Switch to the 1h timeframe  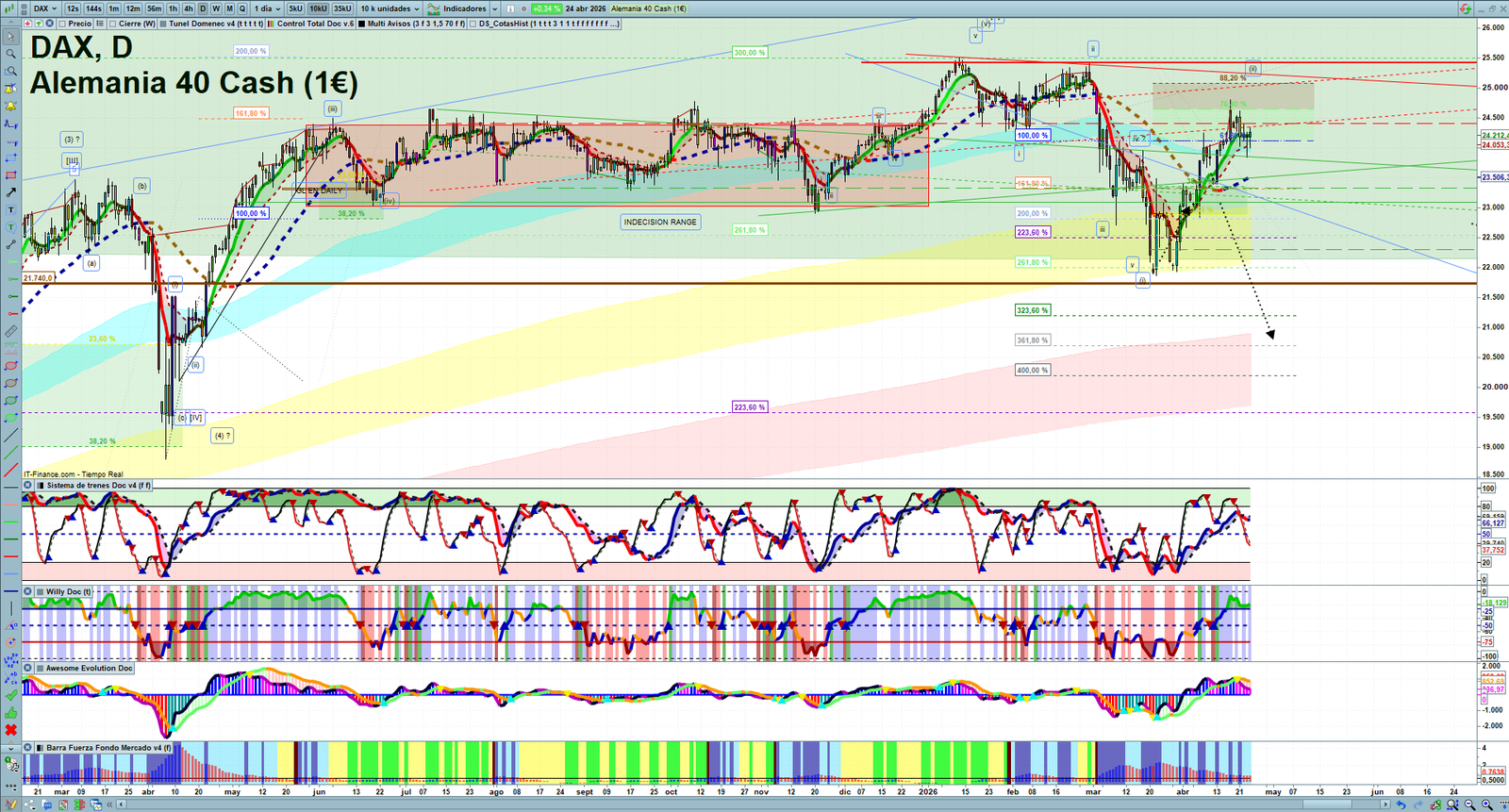coord(173,8)
